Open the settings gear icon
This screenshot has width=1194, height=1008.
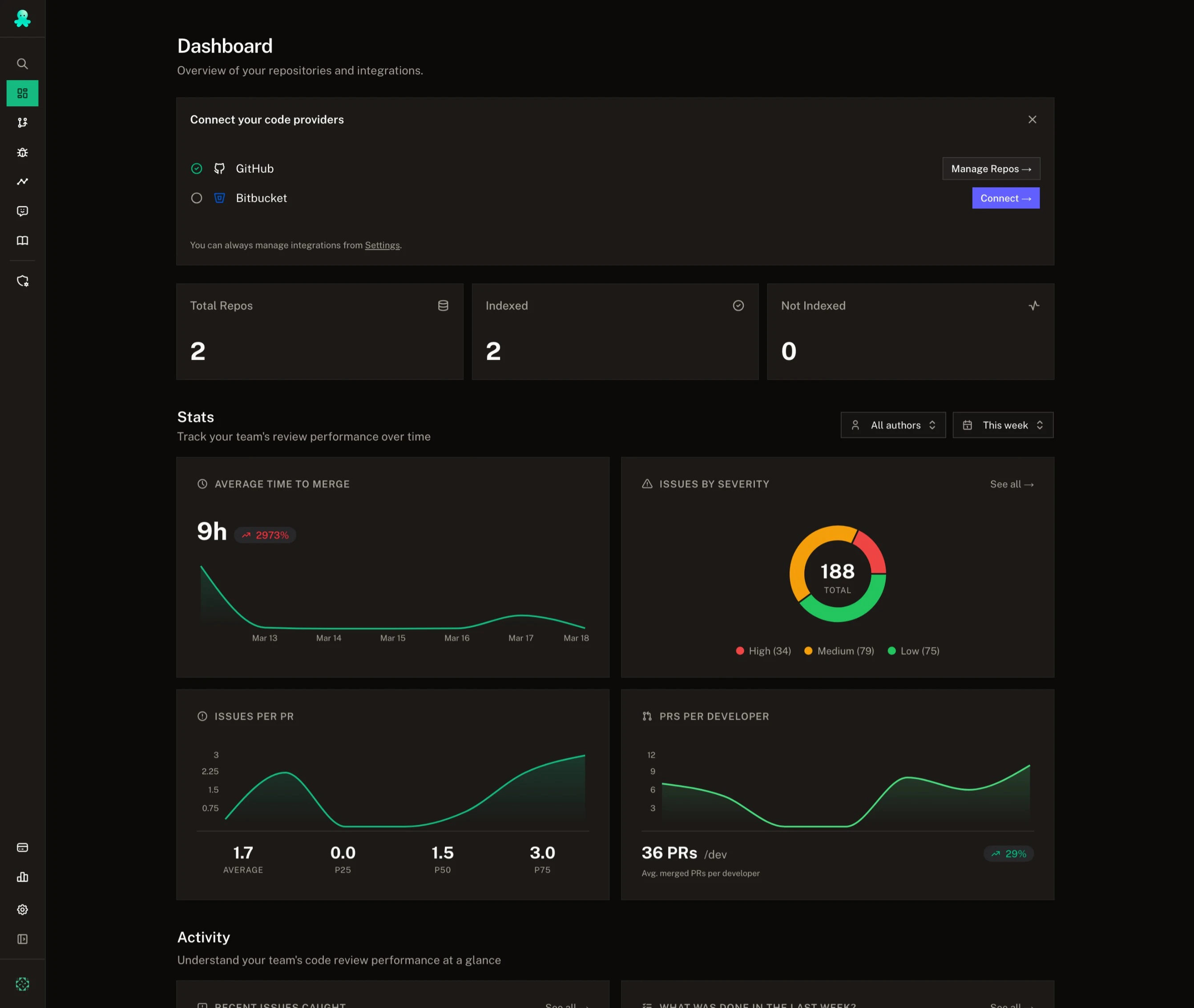coord(22,909)
